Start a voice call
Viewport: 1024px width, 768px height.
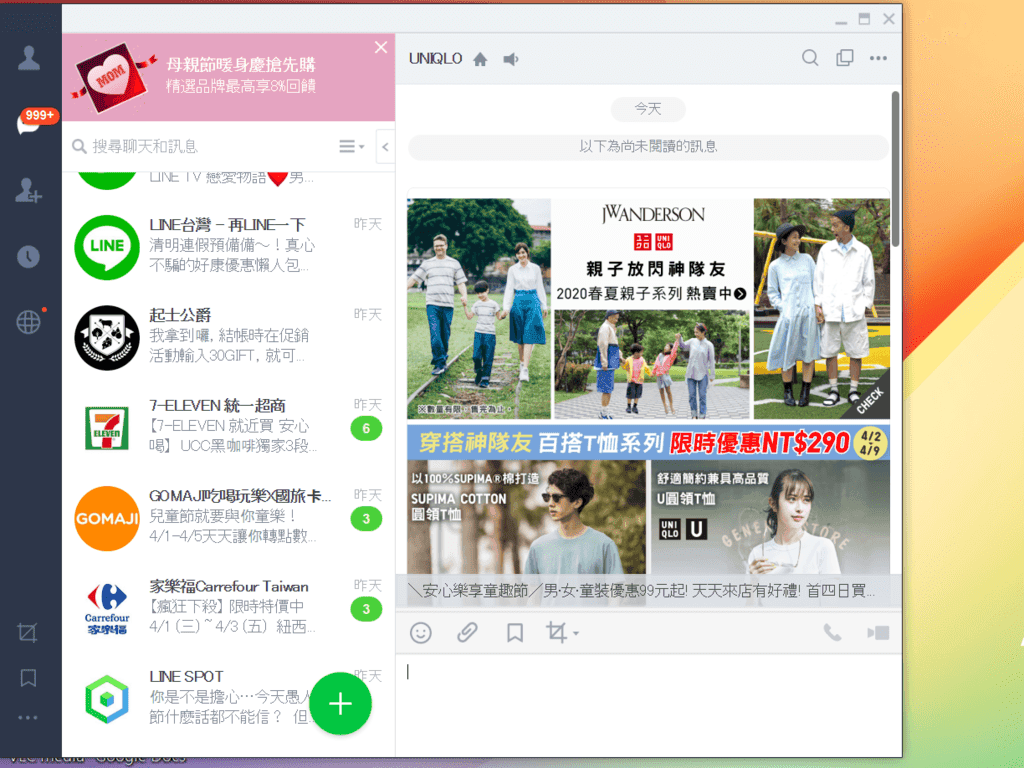tap(832, 632)
